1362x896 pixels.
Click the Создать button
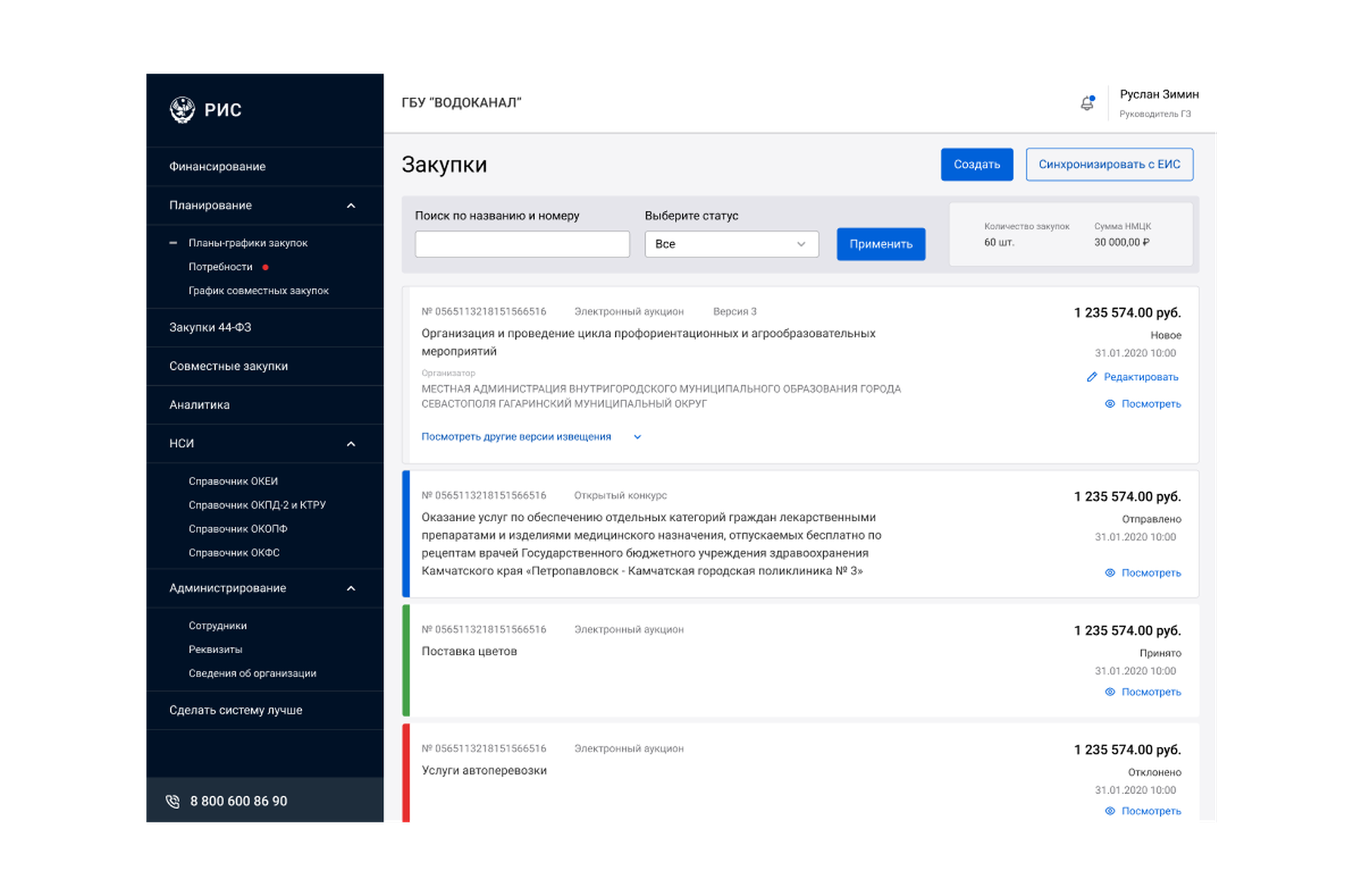click(x=977, y=164)
